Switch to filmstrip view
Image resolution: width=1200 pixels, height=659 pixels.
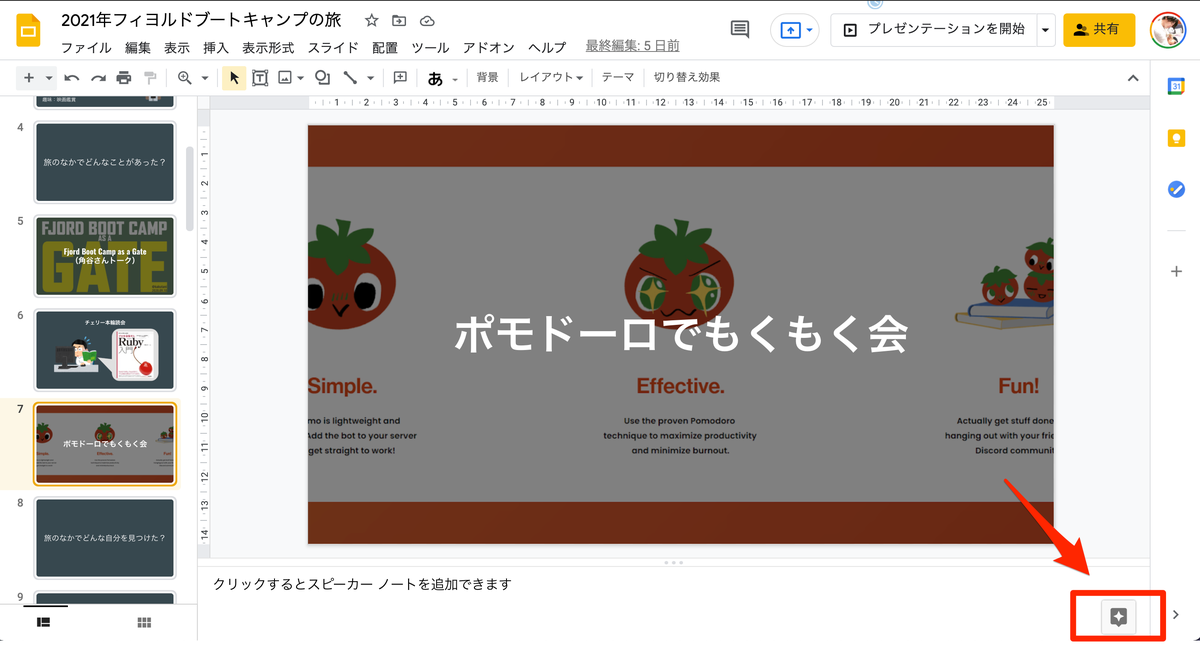[x=44, y=622]
